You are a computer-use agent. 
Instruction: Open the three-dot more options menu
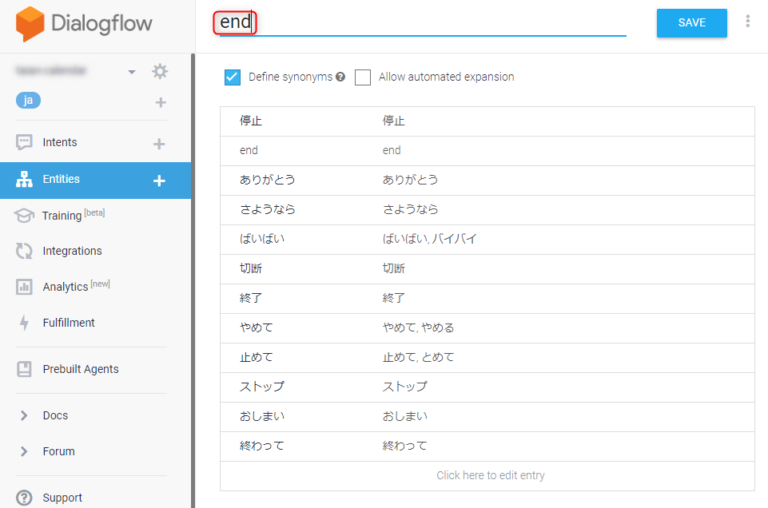point(747,21)
